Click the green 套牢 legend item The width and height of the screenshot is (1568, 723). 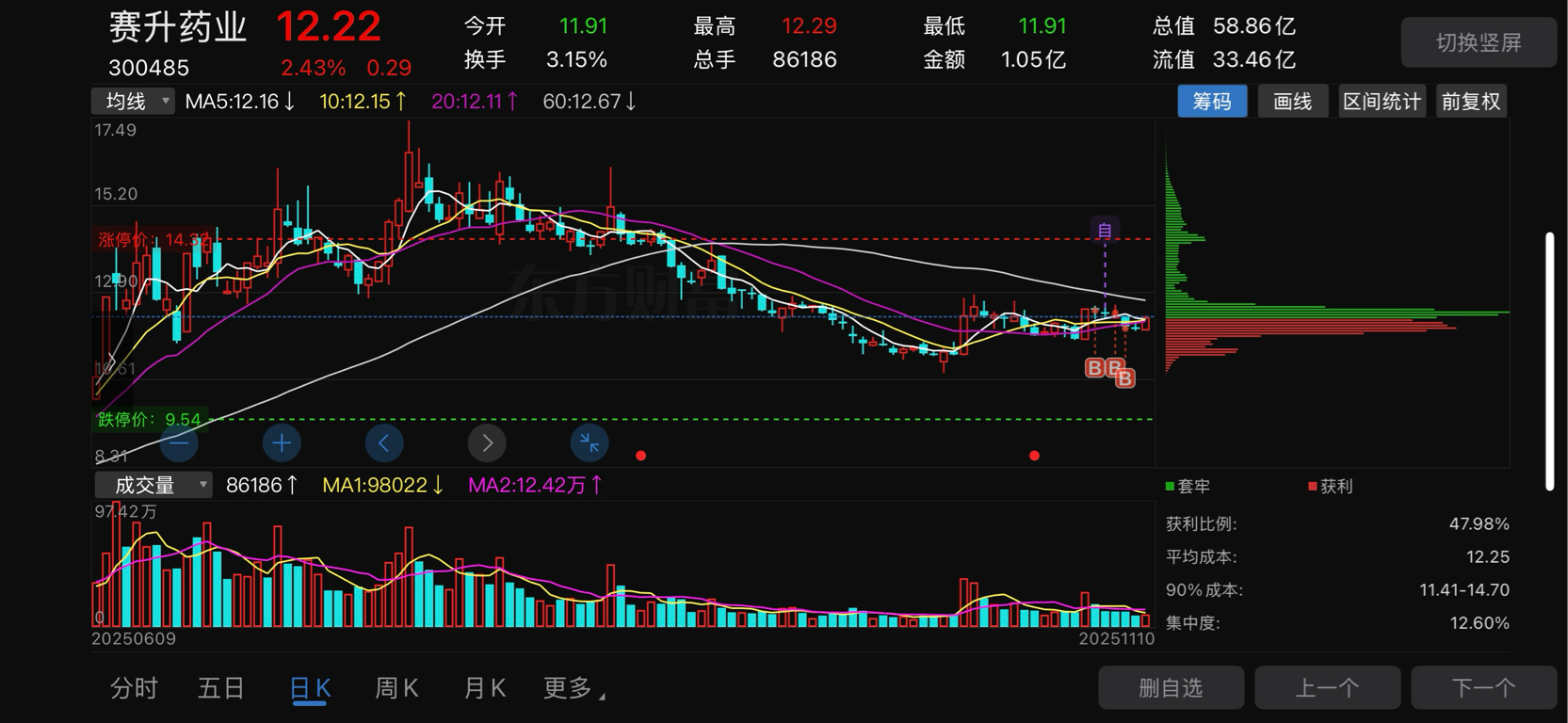[1188, 486]
